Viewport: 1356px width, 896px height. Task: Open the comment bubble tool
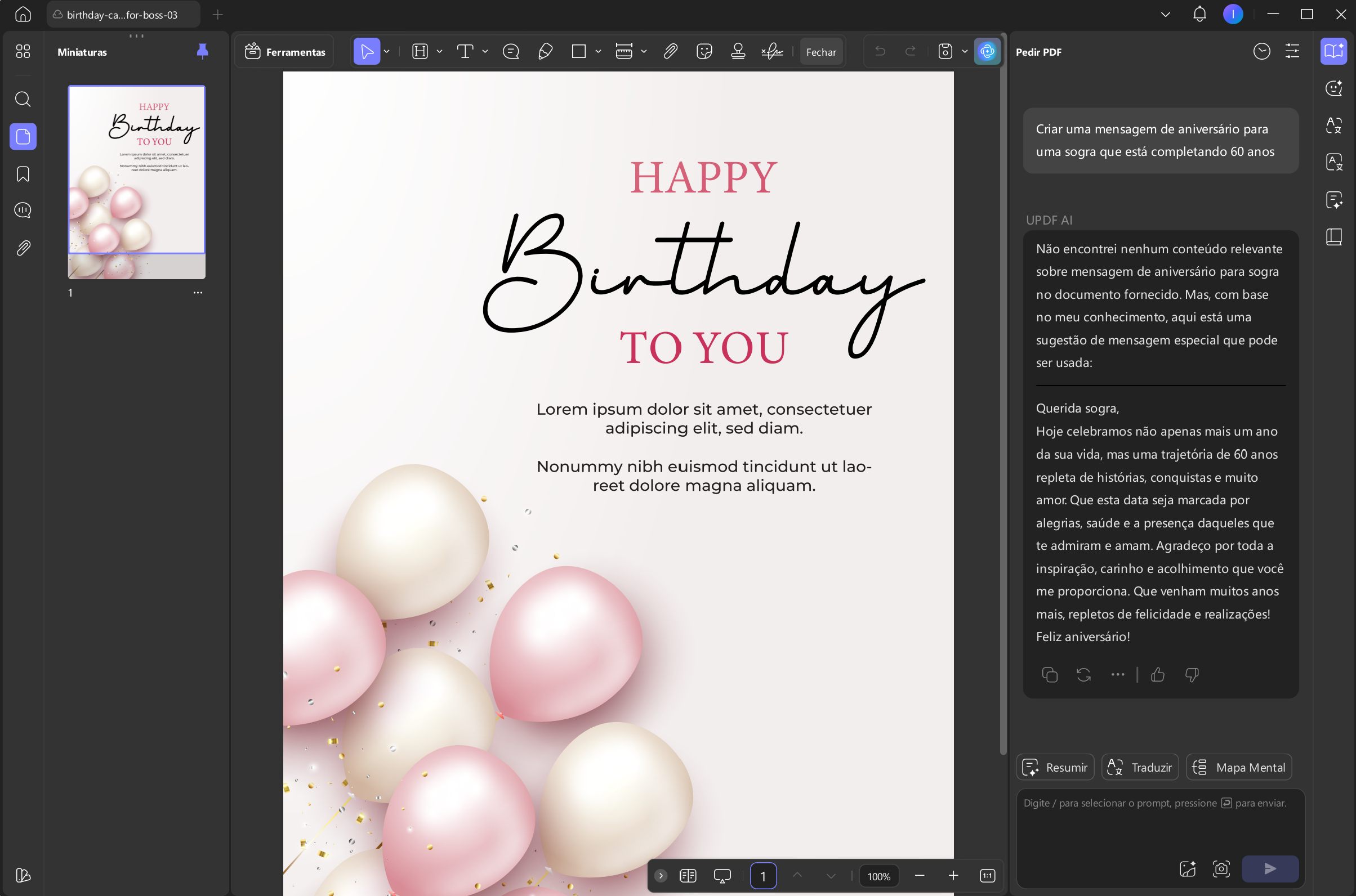point(511,51)
